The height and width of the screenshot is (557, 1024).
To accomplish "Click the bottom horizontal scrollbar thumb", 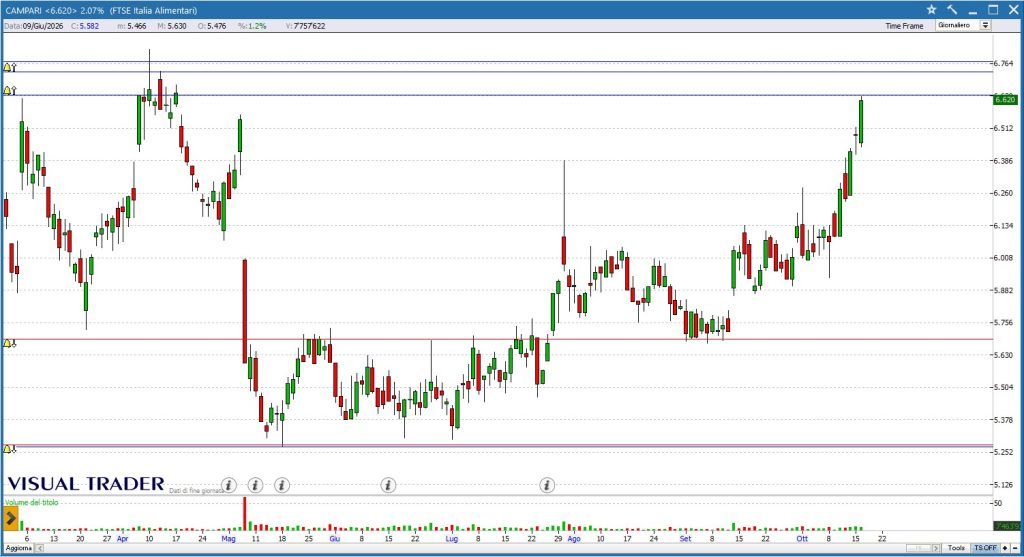I will (918, 548).
